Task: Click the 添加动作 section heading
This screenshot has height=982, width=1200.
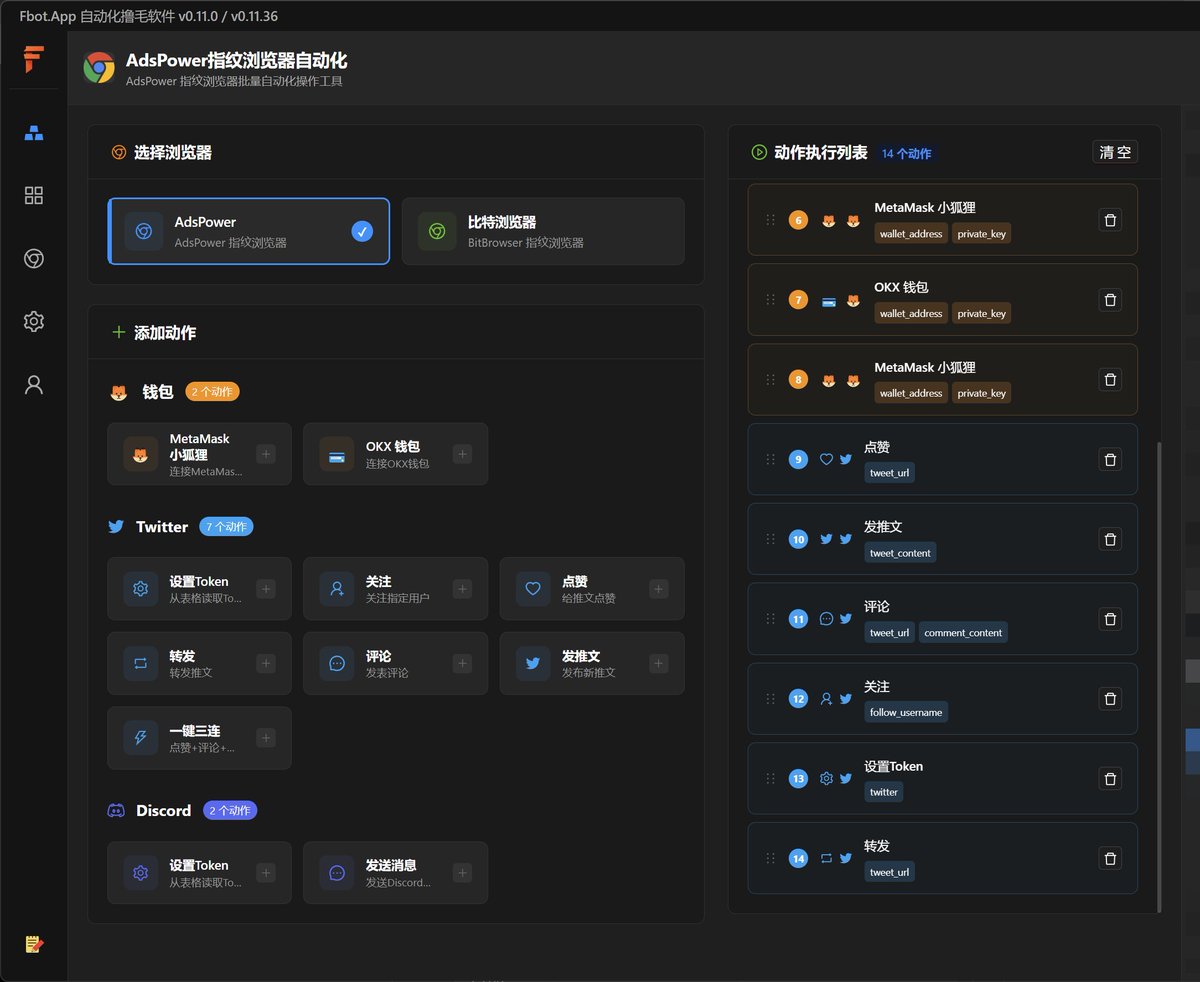Action: click(165, 333)
